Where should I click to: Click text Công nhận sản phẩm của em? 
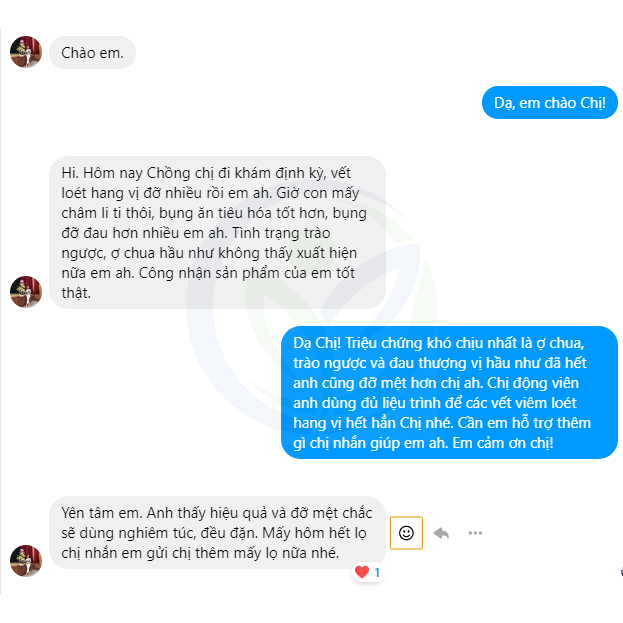pos(237,273)
